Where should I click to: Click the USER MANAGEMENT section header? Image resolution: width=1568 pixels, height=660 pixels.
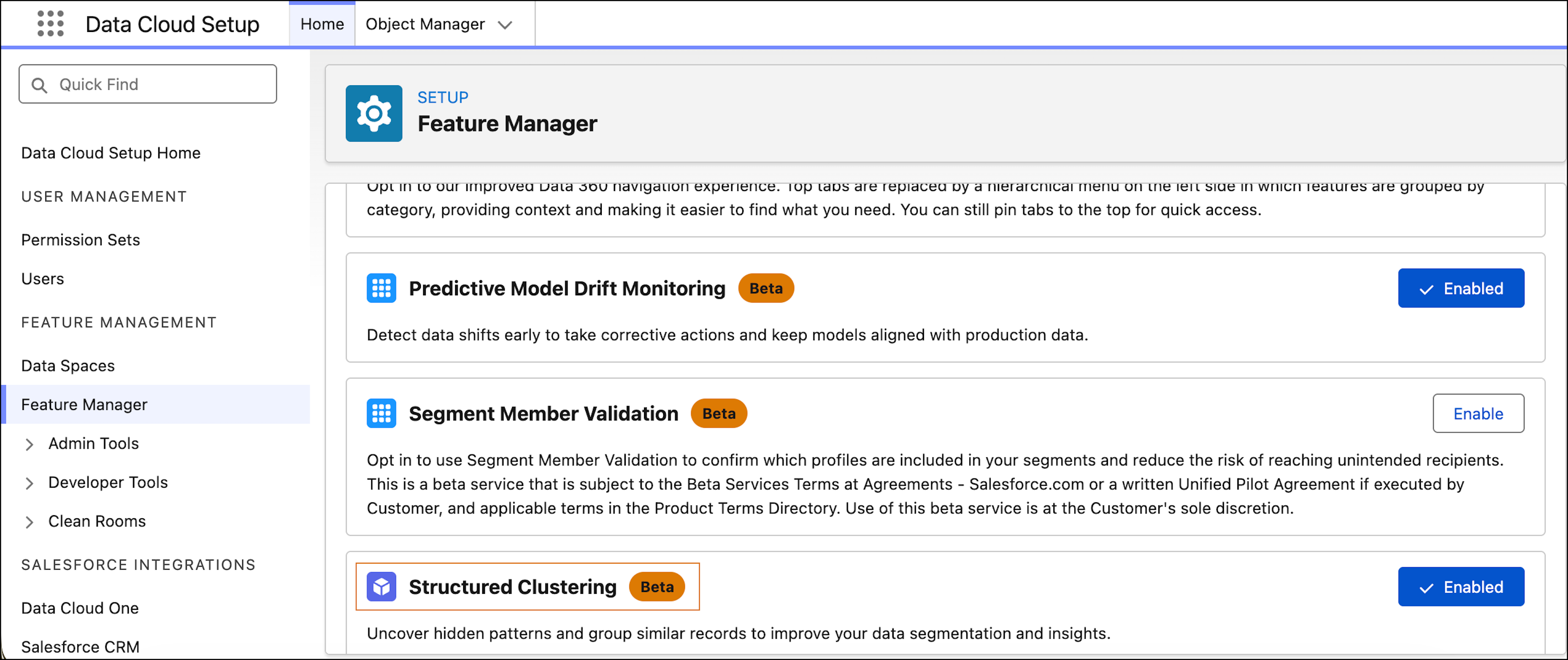pos(104,196)
